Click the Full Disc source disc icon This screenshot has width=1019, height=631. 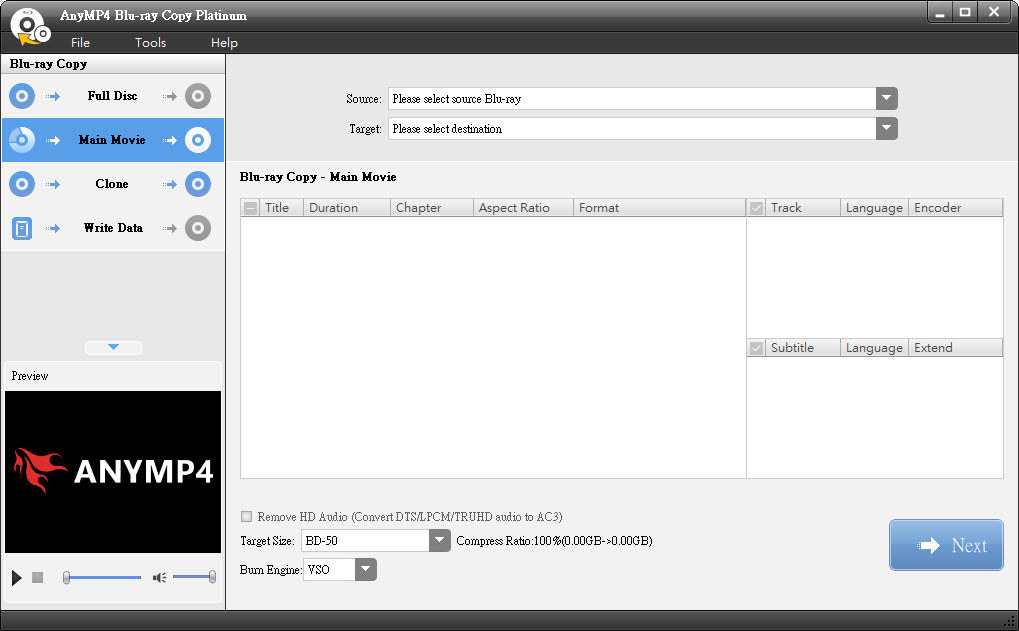[22, 96]
